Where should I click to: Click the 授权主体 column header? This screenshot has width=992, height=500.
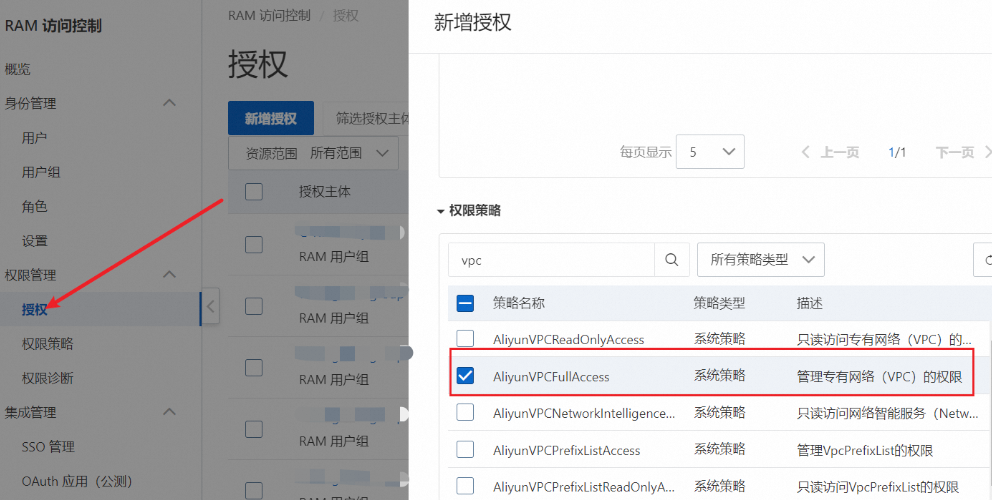325,191
